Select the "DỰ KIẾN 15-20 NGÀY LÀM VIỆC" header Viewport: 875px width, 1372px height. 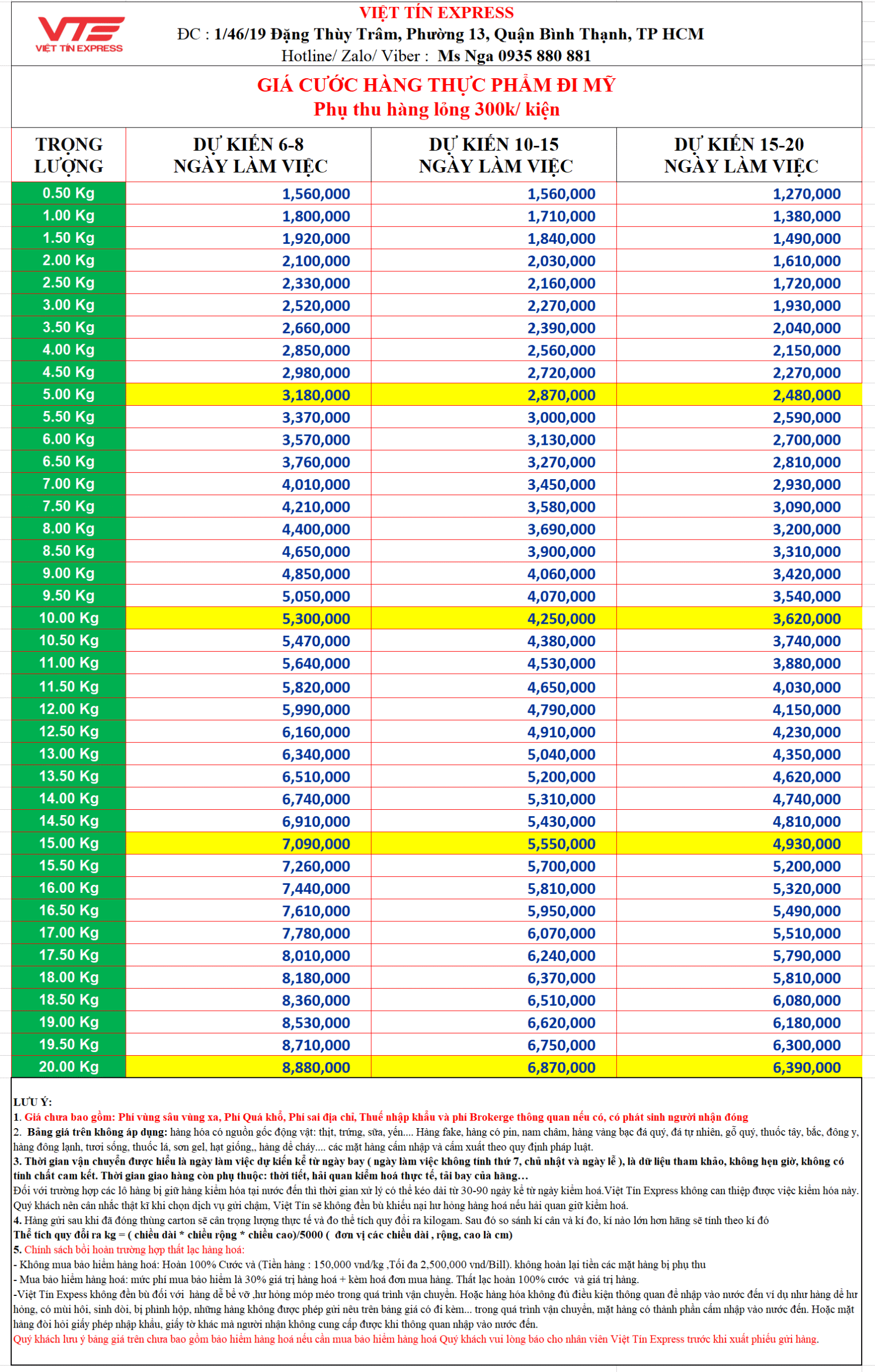tap(739, 155)
